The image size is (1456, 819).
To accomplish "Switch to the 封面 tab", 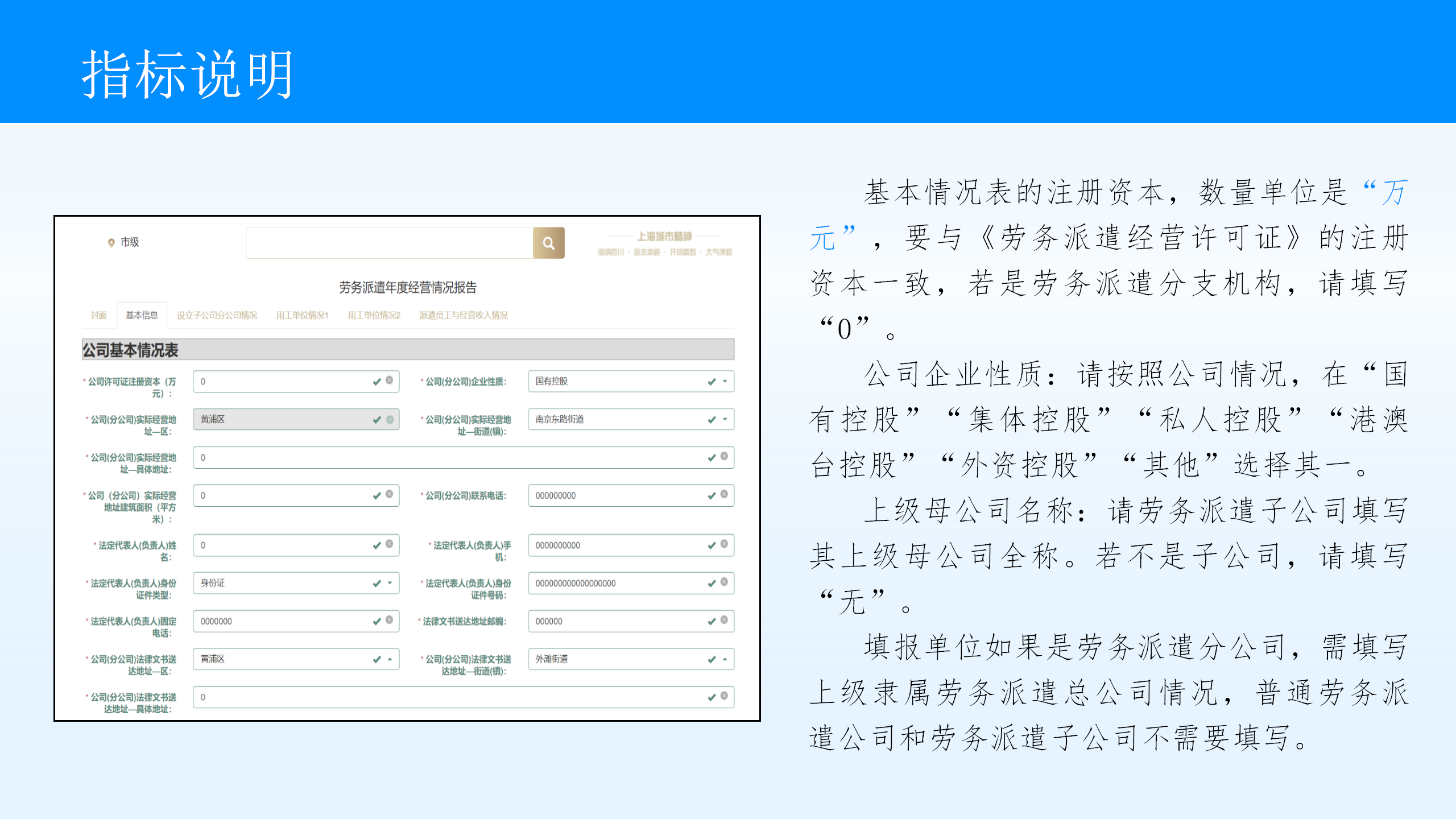I will pos(99,315).
